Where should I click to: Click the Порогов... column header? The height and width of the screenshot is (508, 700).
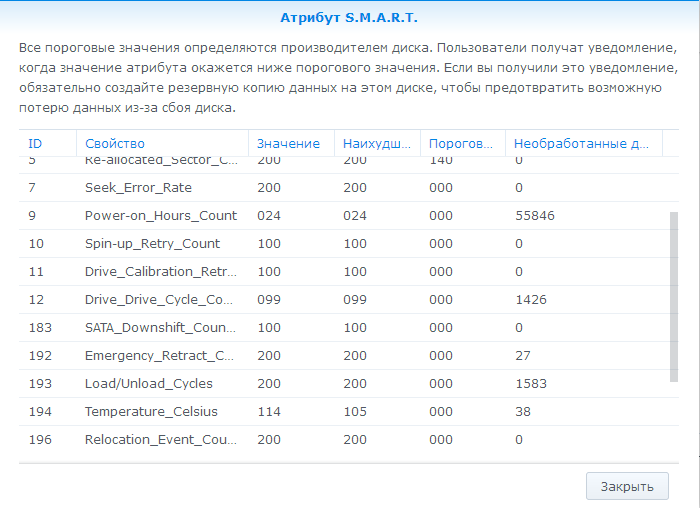click(x=460, y=144)
